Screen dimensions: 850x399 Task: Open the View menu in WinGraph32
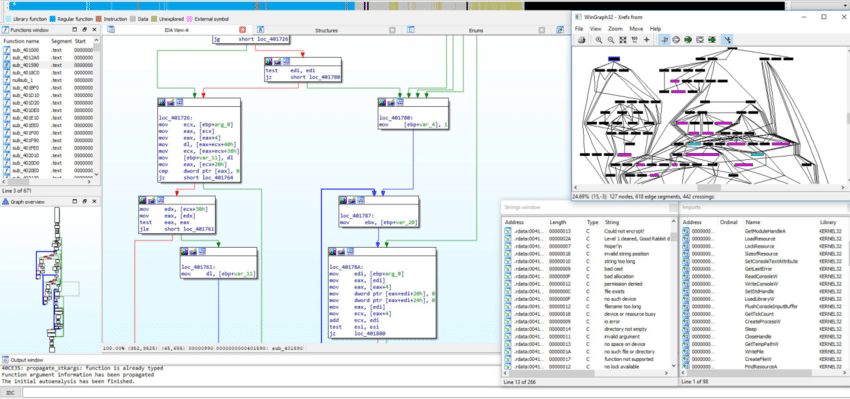click(595, 28)
